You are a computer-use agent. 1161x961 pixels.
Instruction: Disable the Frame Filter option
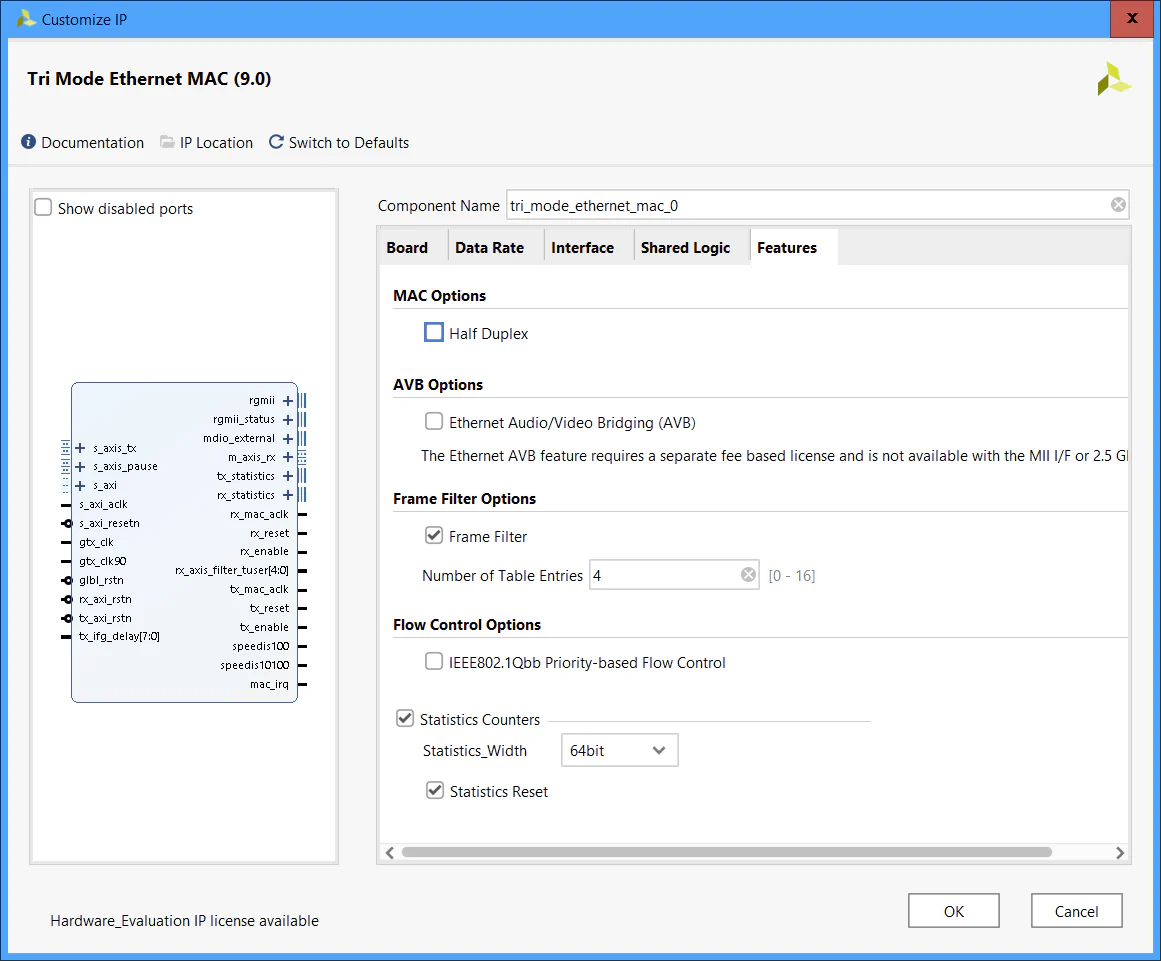click(x=433, y=535)
